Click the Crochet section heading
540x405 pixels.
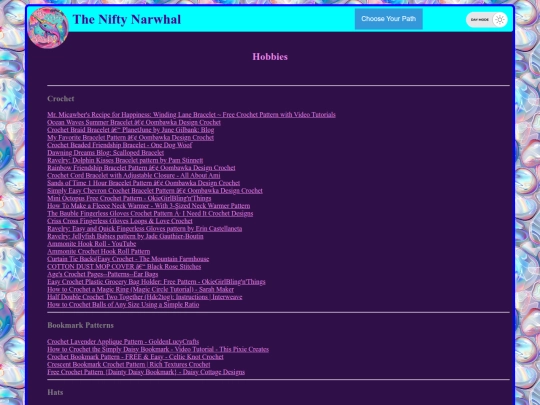[x=61, y=99]
